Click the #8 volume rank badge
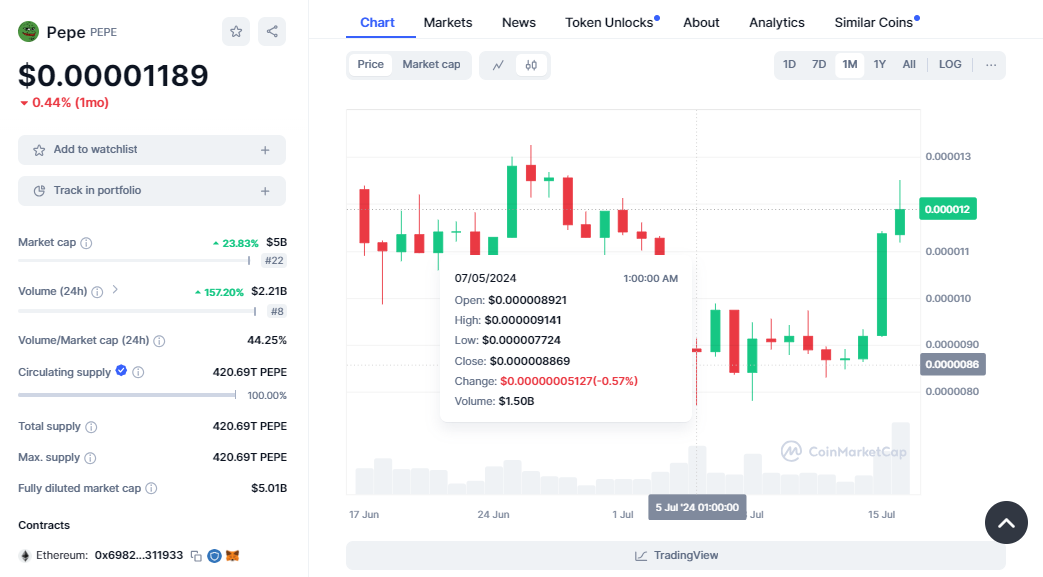The height and width of the screenshot is (577, 1043). click(x=277, y=311)
